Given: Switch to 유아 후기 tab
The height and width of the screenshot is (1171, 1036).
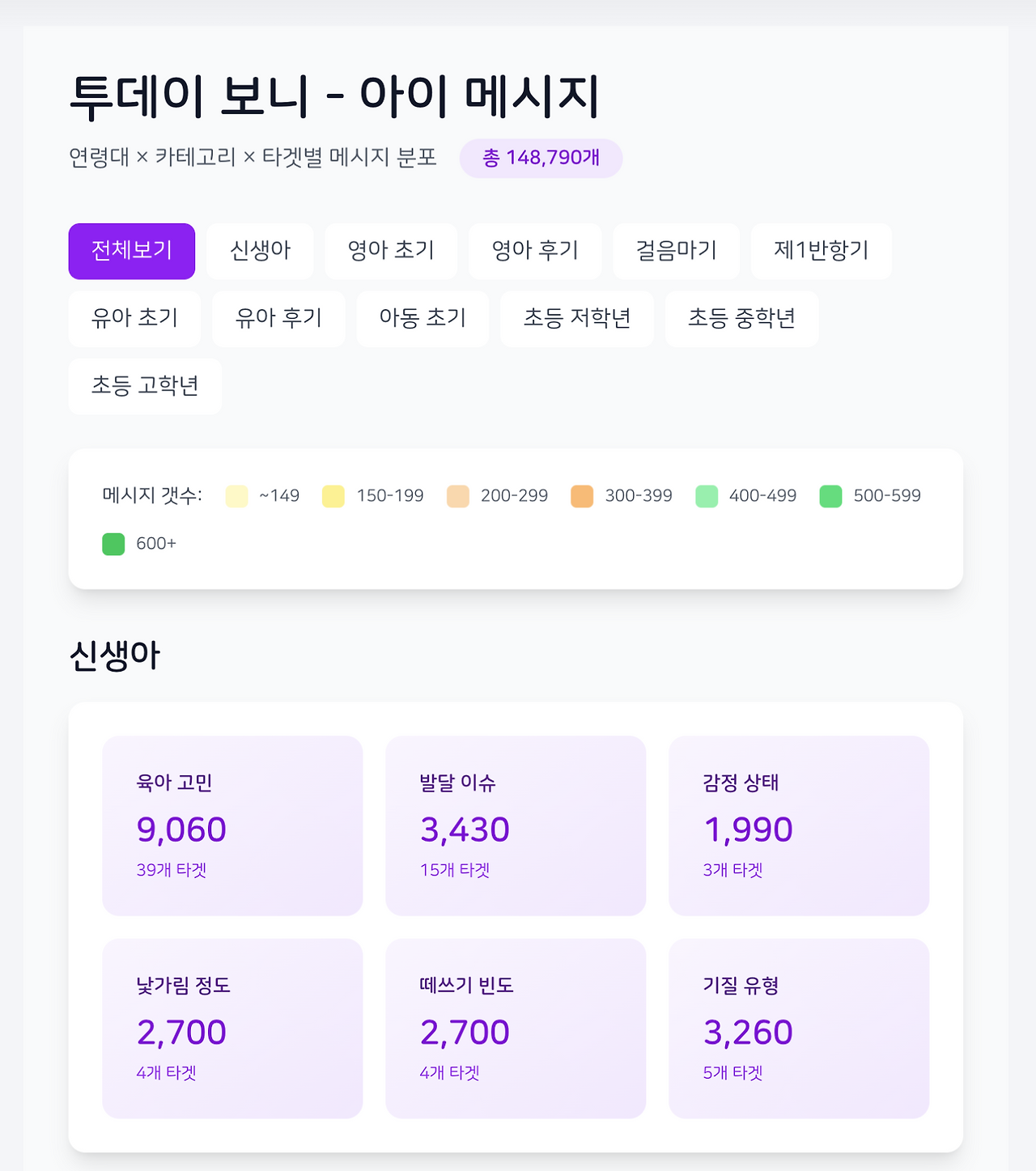Looking at the screenshot, I should click(278, 319).
